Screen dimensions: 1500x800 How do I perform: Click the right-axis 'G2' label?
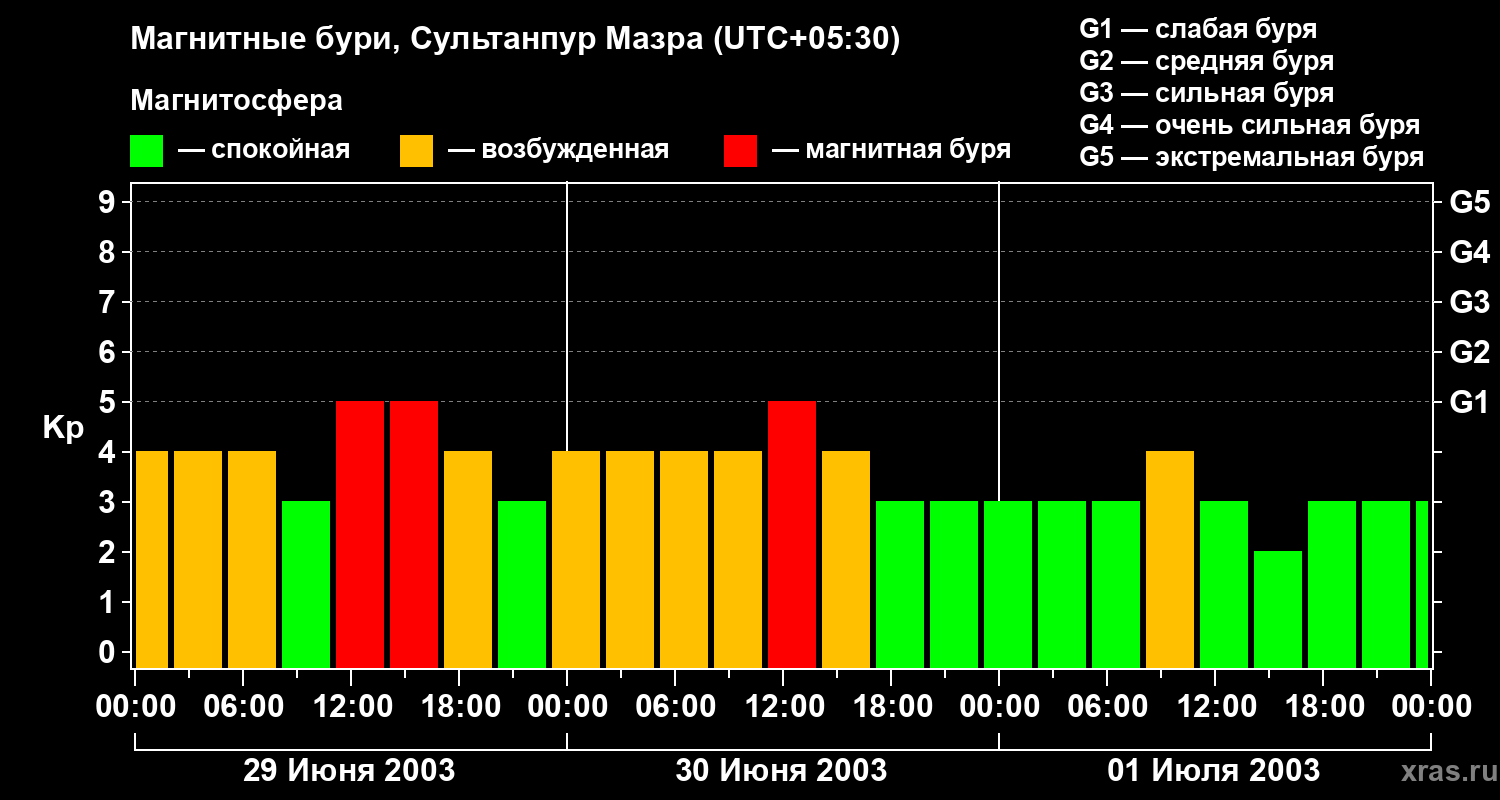1469,353
